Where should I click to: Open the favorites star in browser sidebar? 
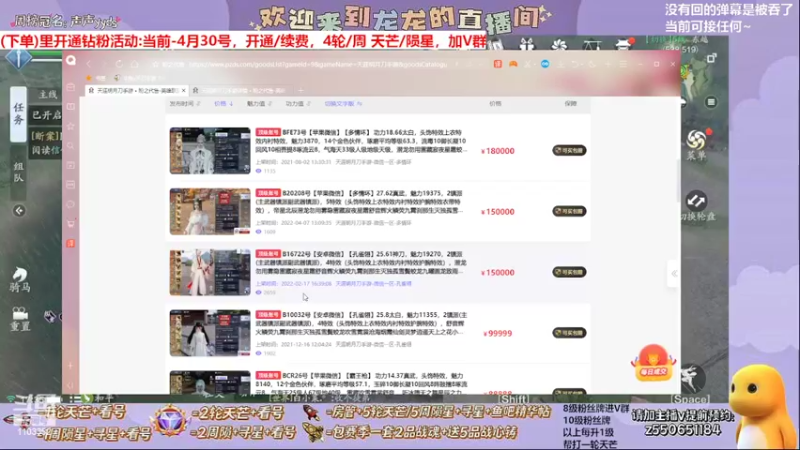71,126
